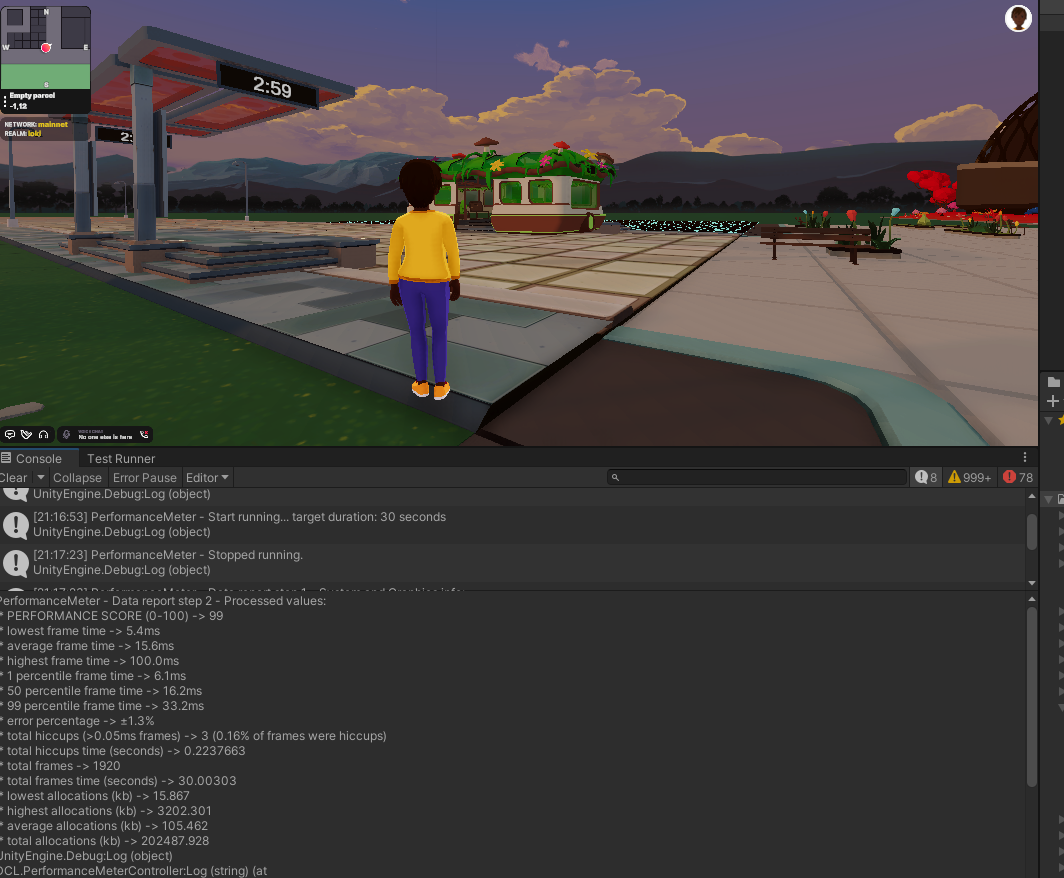Click the headphones audio icon
The image size is (1064, 878).
pyautogui.click(x=43, y=434)
